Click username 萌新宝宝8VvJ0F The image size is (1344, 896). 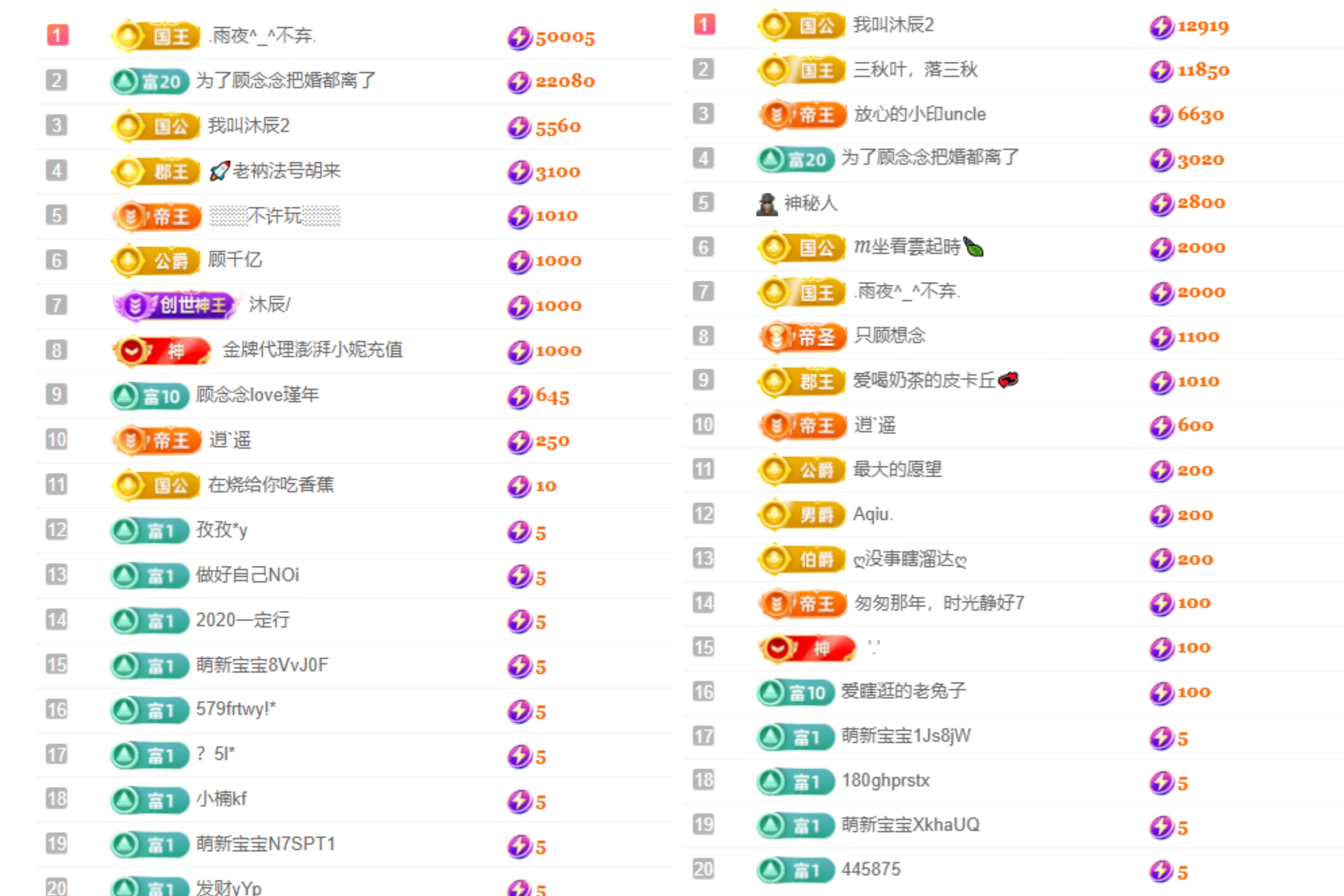point(262,665)
